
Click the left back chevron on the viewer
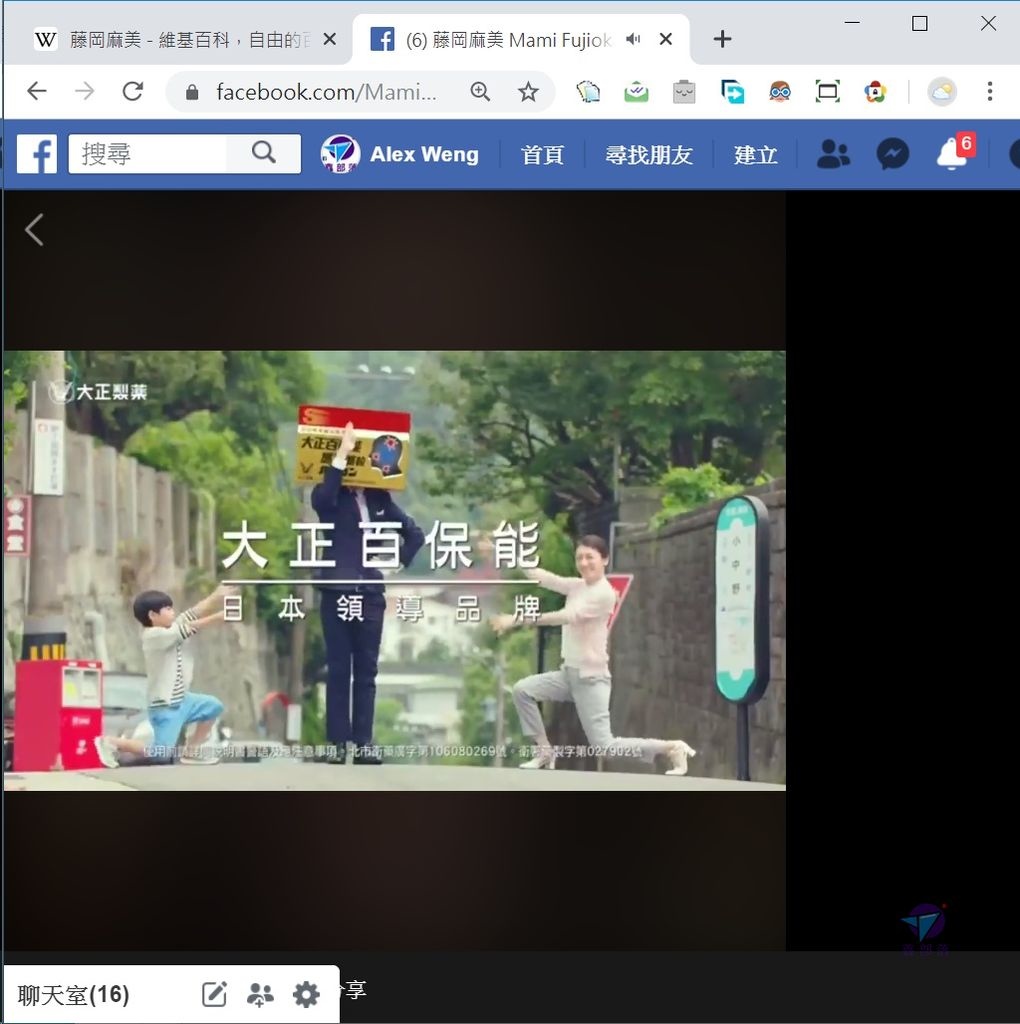click(34, 230)
